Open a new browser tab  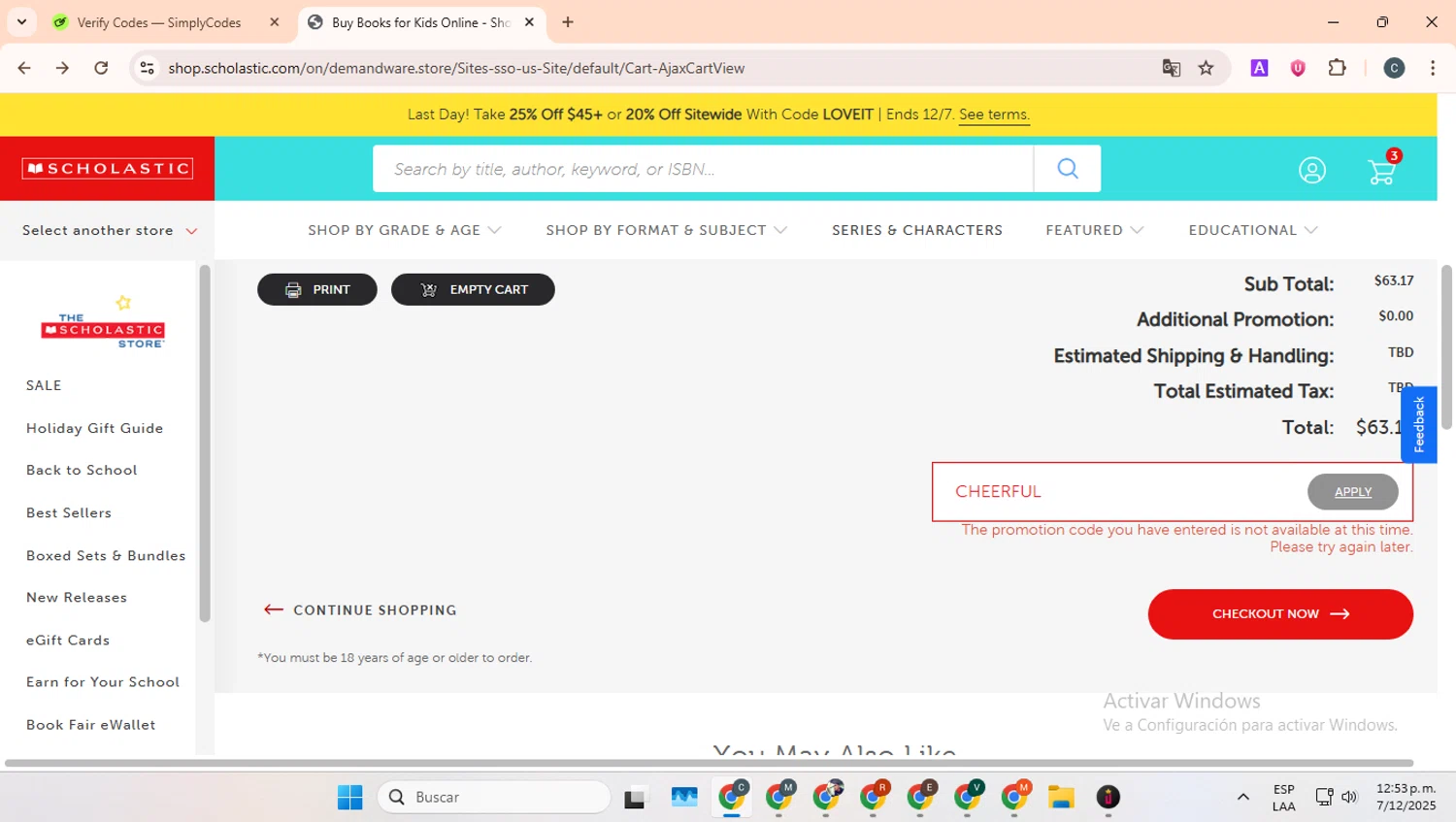point(568,22)
